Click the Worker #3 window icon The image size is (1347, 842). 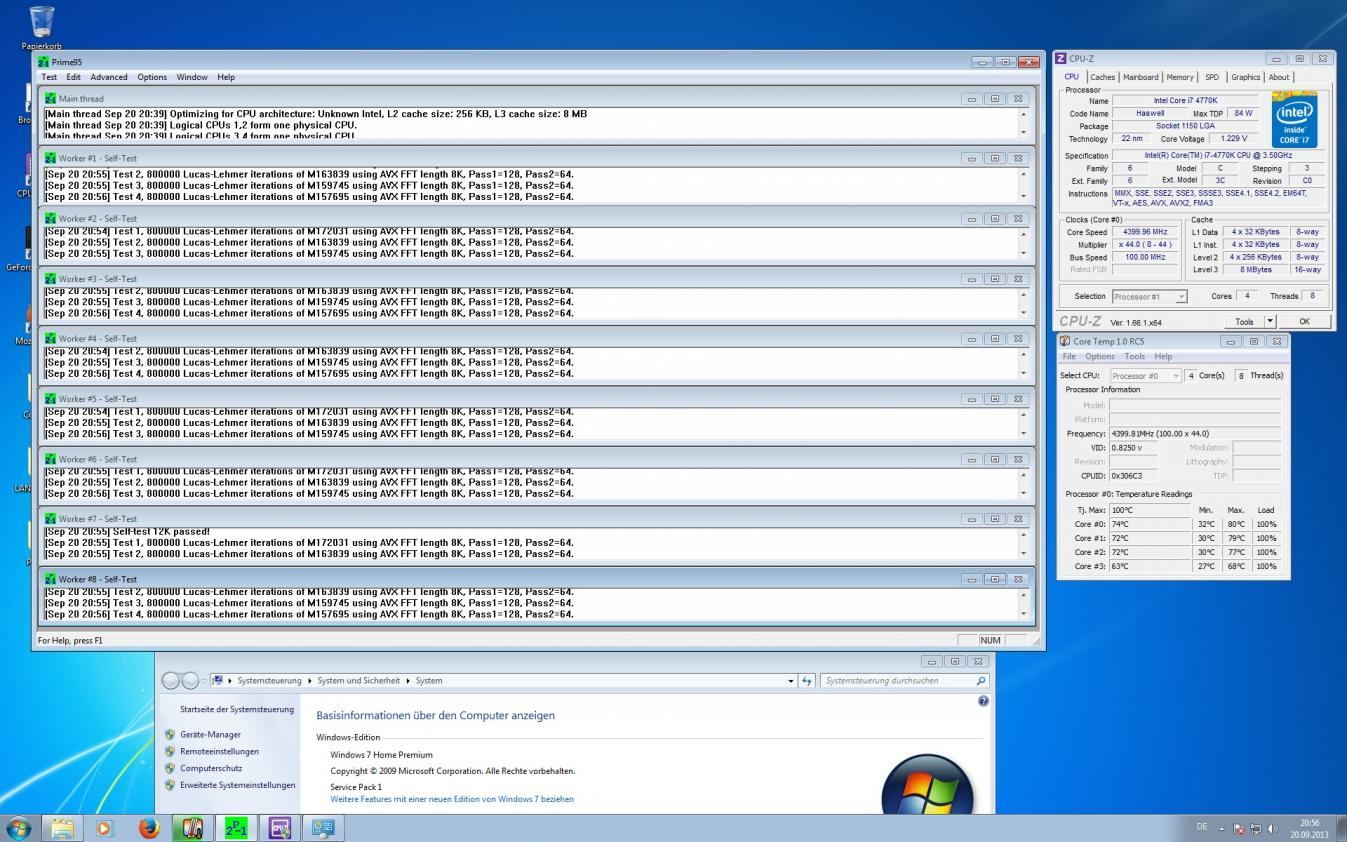(x=51, y=279)
